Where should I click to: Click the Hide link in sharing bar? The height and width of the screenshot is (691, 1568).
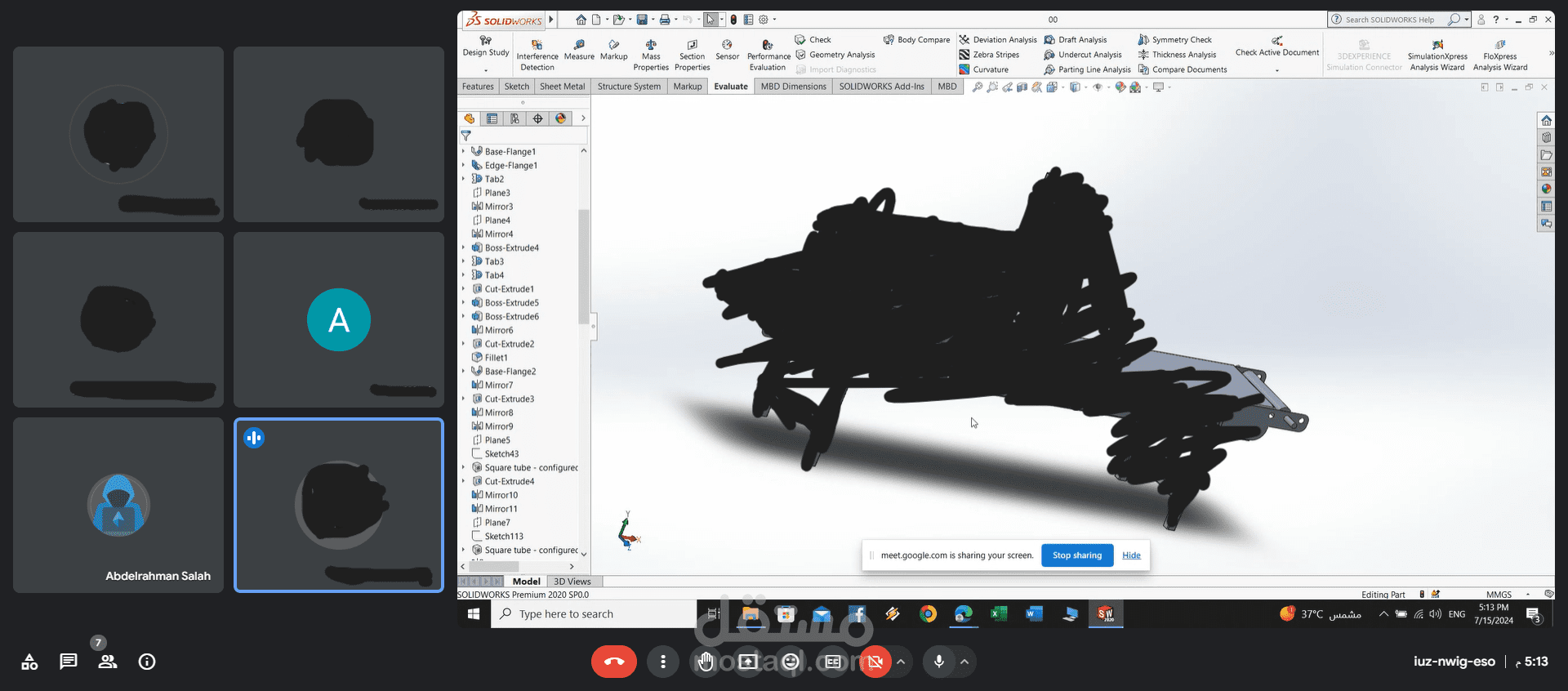coord(1131,555)
